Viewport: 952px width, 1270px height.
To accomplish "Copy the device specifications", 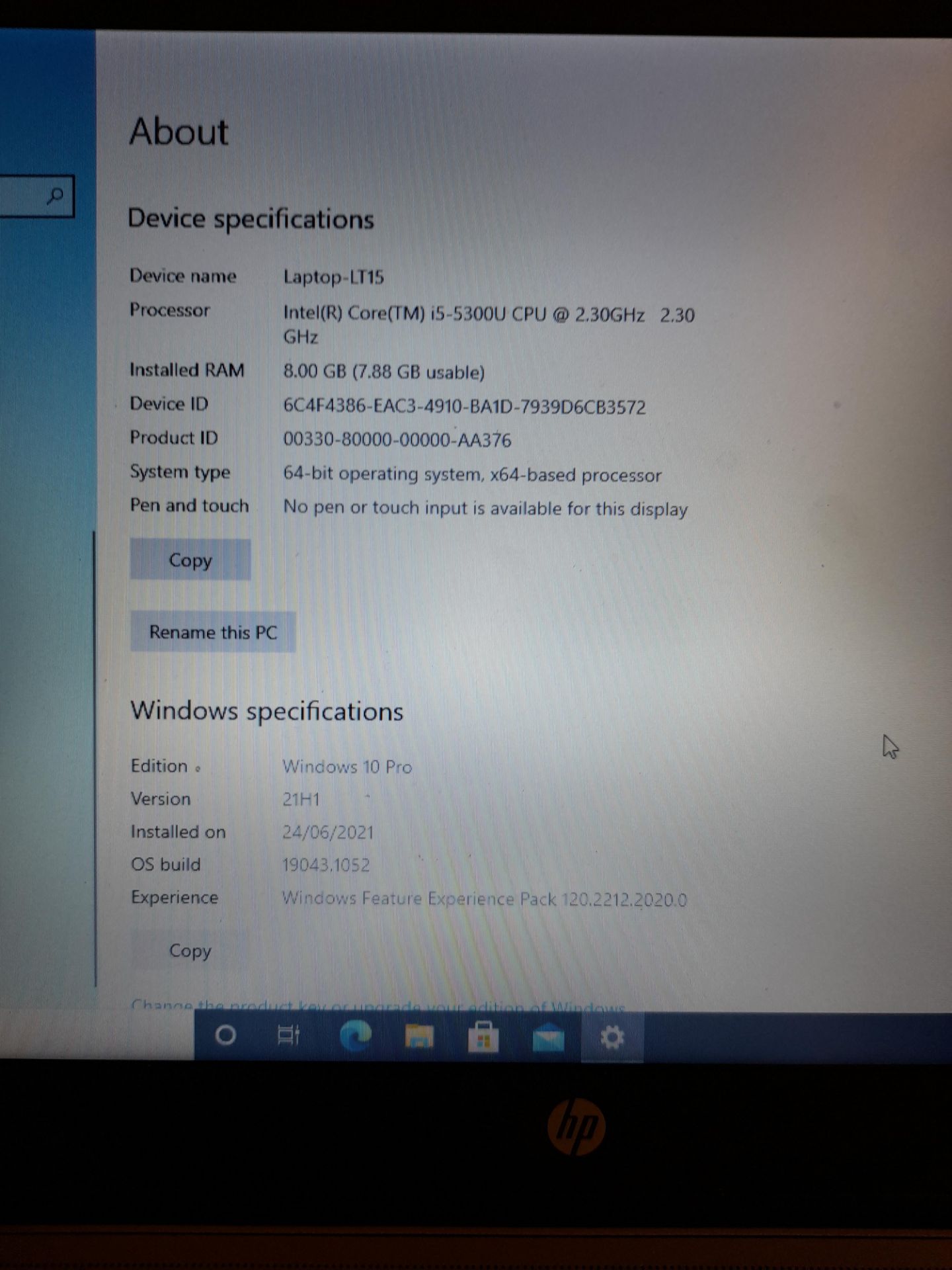I will 190,560.
